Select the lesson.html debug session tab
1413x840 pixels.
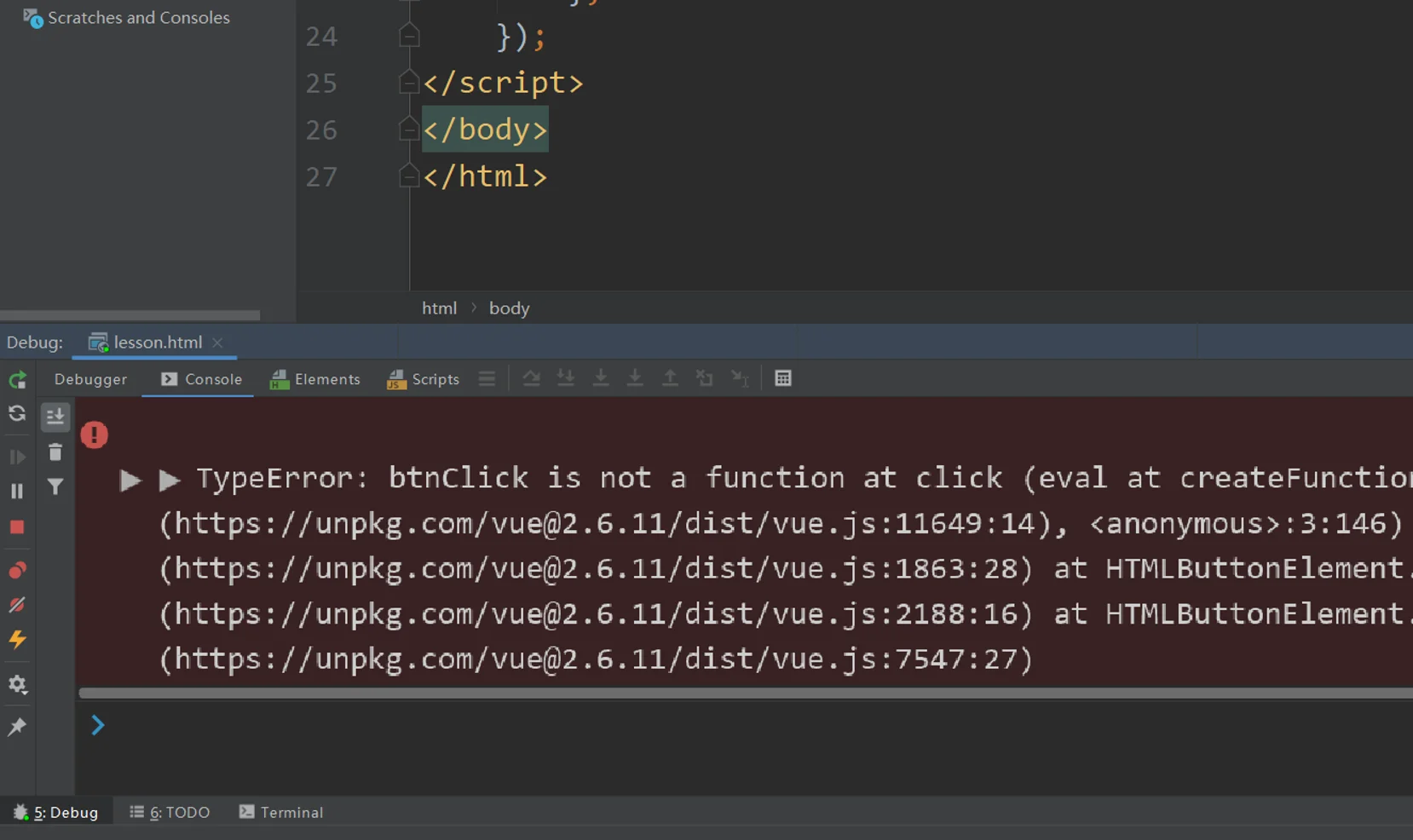point(157,342)
